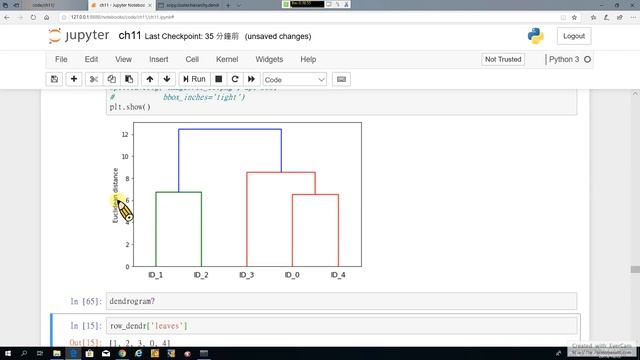Open the Help menu

click(x=308, y=60)
